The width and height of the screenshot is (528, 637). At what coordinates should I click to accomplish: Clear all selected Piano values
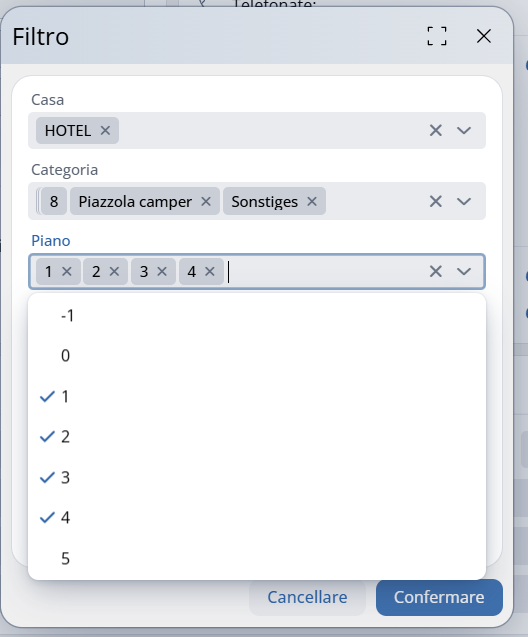(x=436, y=271)
